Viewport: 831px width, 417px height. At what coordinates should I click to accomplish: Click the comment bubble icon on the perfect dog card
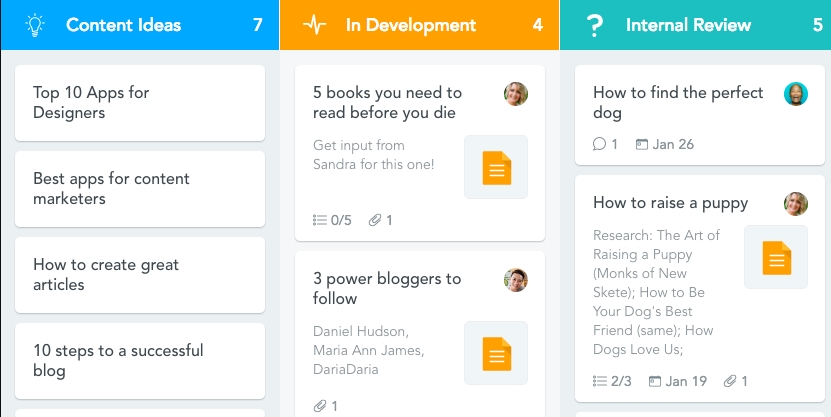click(x=600, y=144)
